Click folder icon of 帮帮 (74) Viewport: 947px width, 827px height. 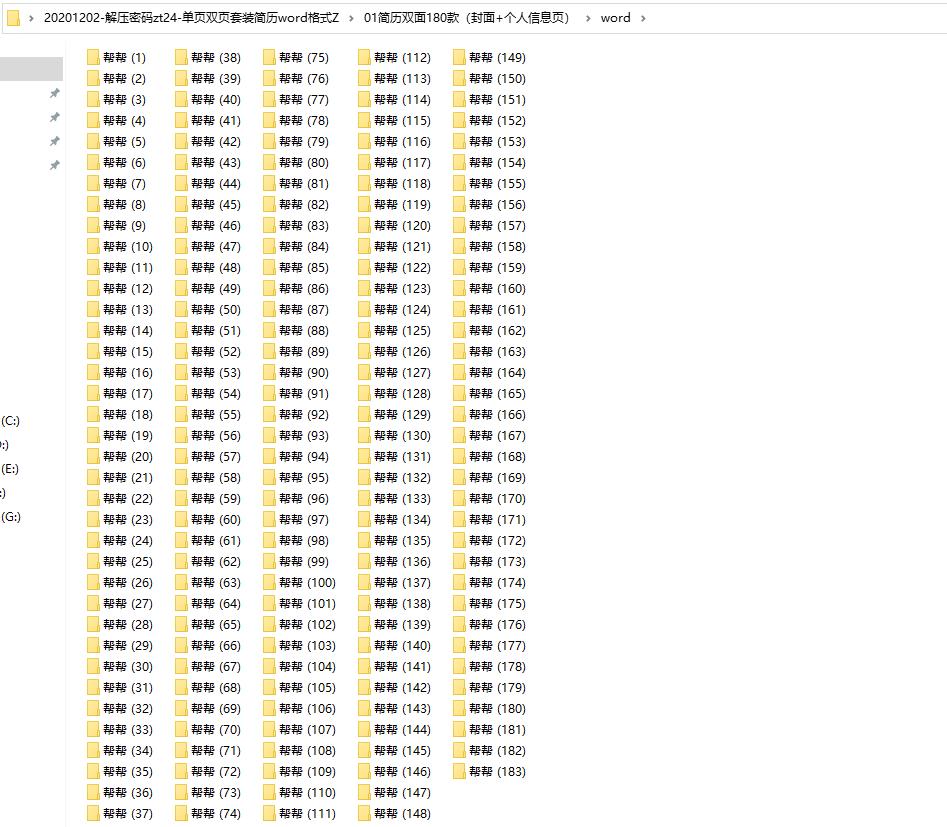point(181,814)
